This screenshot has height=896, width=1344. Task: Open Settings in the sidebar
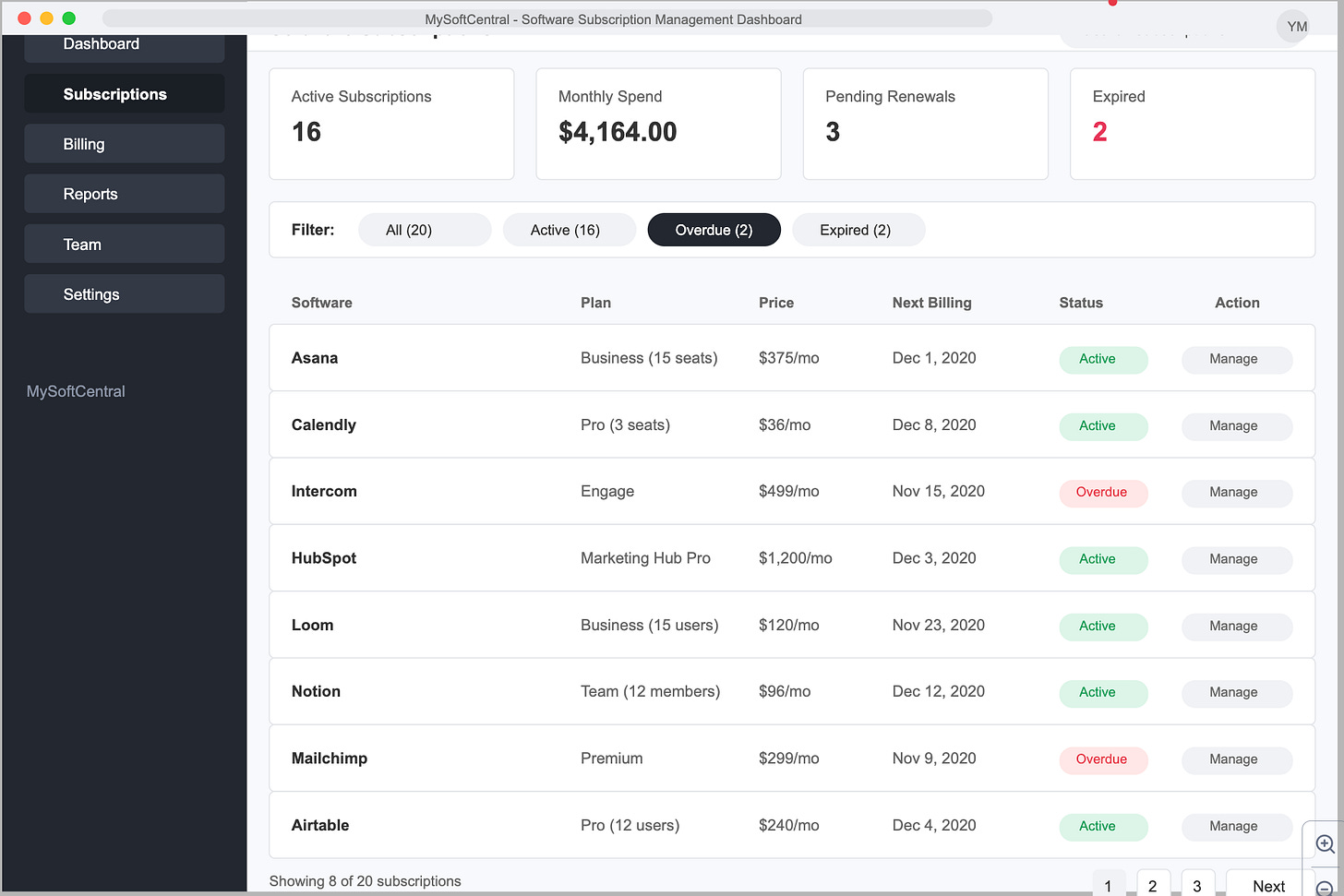pyautogui.click(x=125, y=294)
